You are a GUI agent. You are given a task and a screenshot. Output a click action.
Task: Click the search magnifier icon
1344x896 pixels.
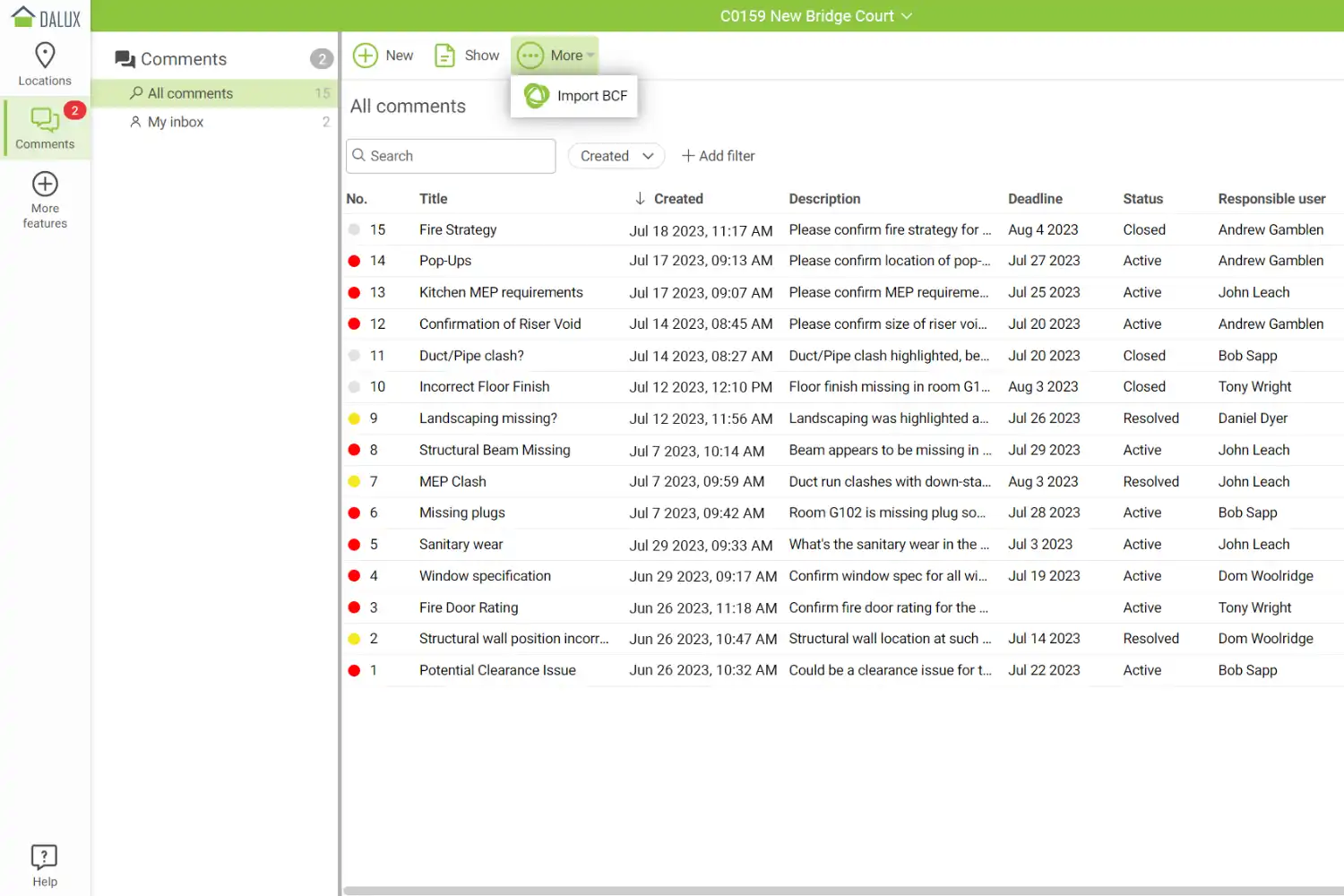(x=359, y=155)
